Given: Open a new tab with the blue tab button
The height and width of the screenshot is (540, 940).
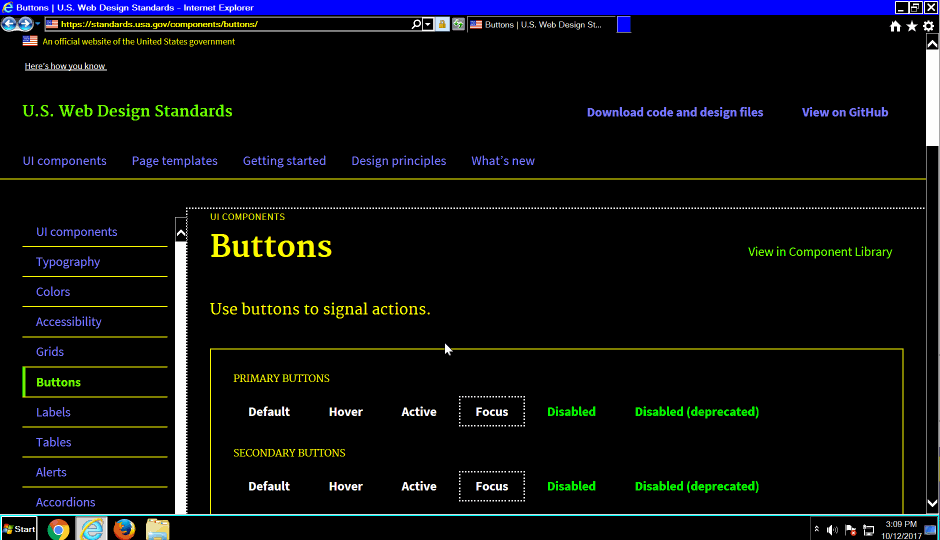Looking at the screenshot, I should [x=623, y=25].
